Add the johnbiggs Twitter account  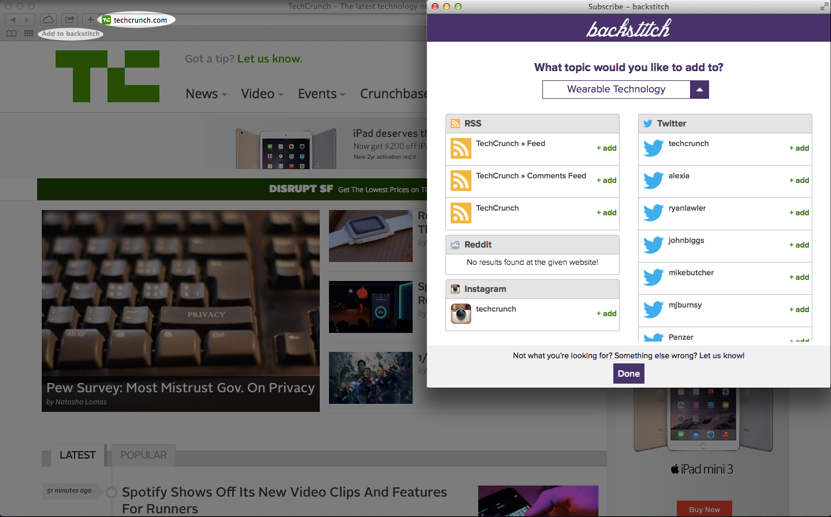[x=799, y=245]
